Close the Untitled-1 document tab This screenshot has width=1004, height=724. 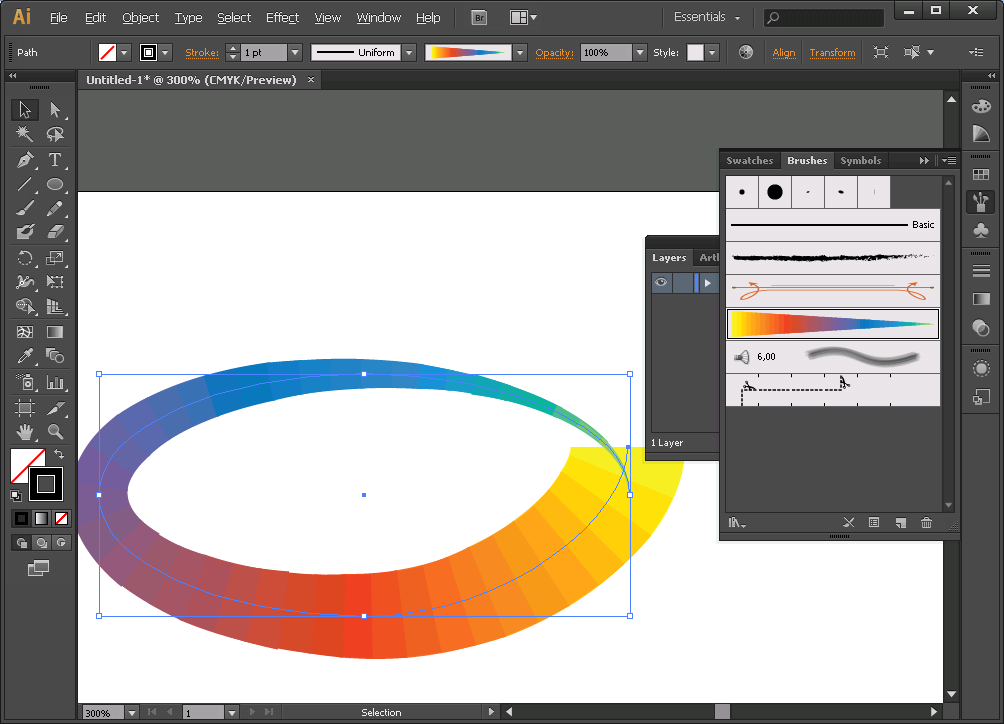click(x=311, y=79)
